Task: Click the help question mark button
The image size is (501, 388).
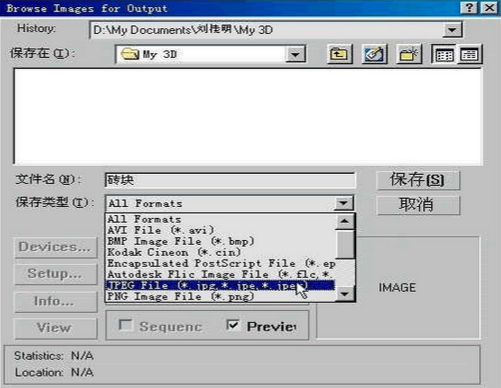Action: click(x=469, y=7)
